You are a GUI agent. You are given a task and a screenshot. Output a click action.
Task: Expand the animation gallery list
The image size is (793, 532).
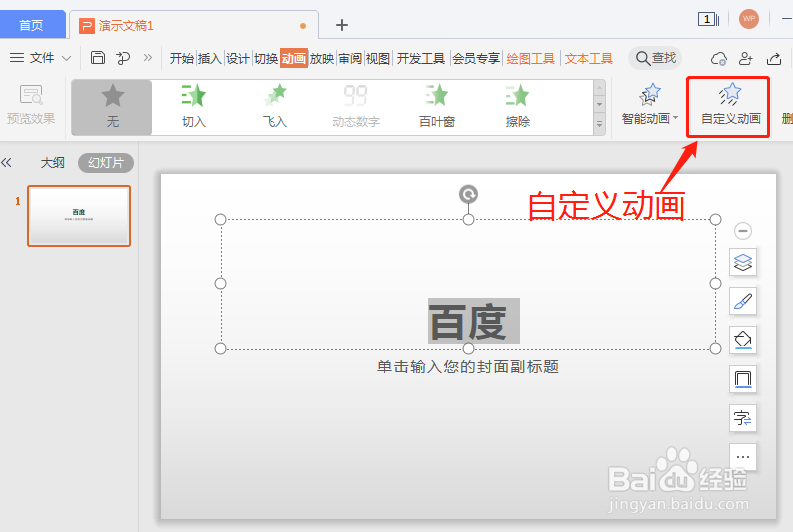[x=599, y=124]
